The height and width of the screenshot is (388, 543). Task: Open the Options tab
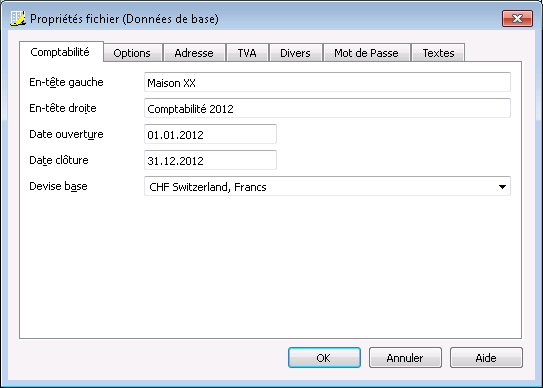pos(133,53)
